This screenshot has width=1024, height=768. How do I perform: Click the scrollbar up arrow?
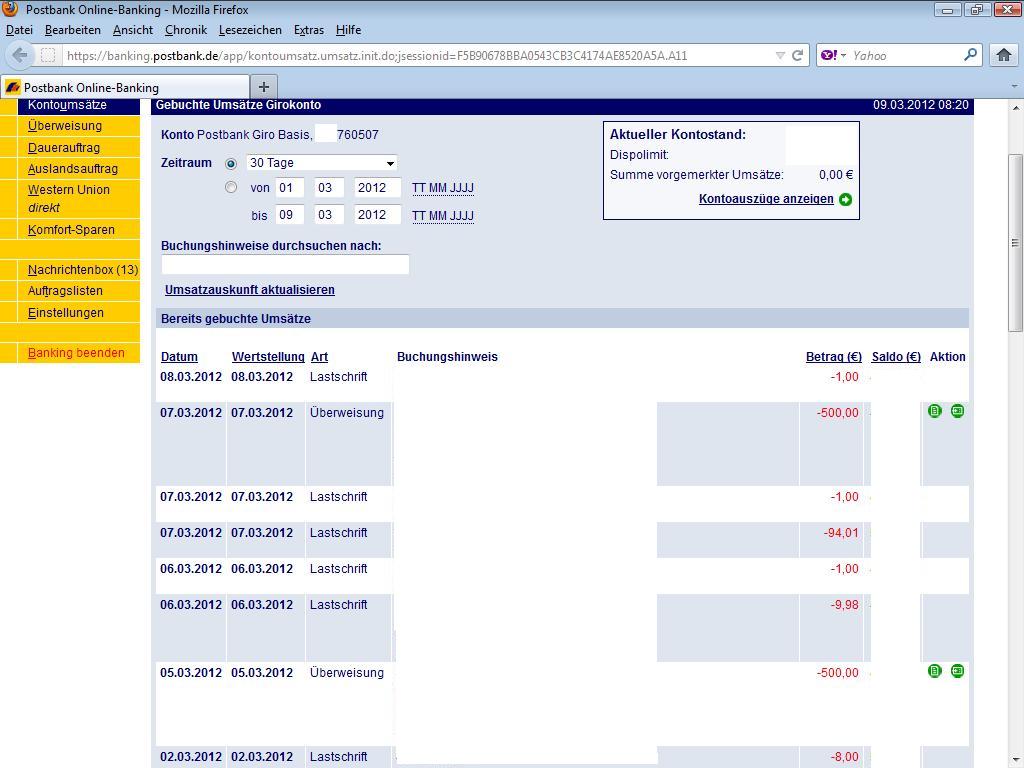[1014, 107]
